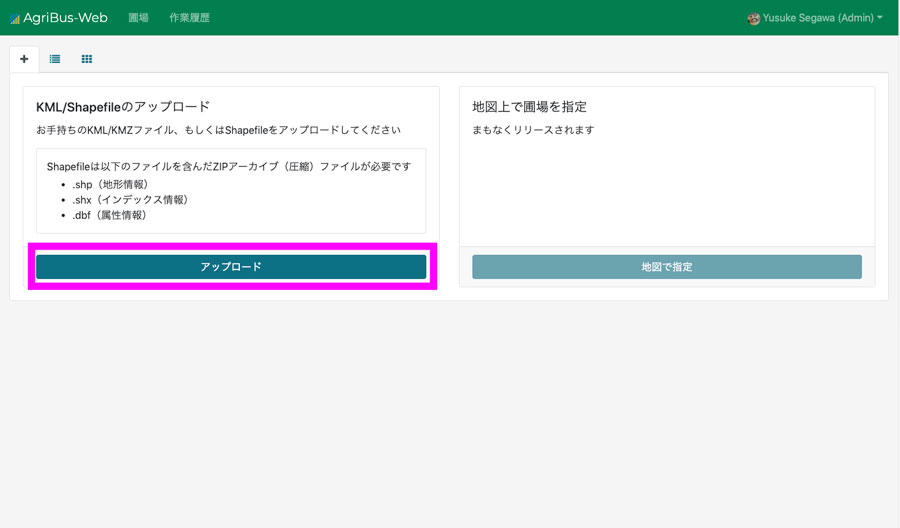Open the 作業履歴 menu in navbar
Screen dimensions: 900x528
tap(189, 18)
